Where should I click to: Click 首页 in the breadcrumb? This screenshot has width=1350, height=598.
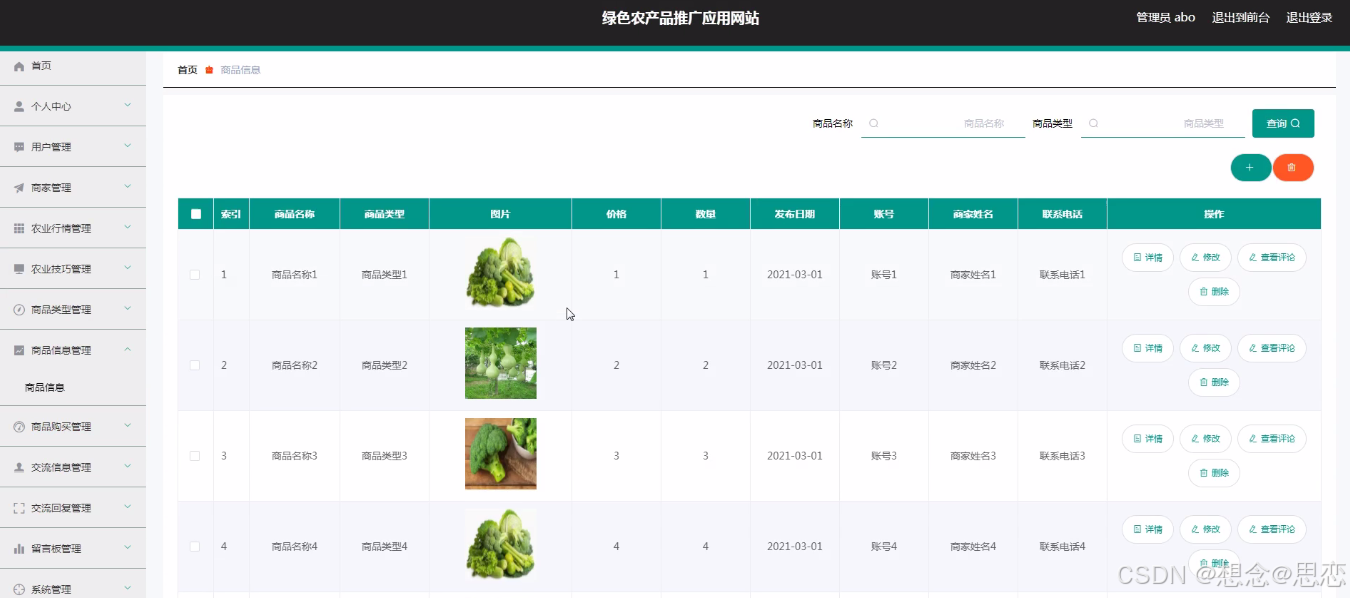coord(187,70)
